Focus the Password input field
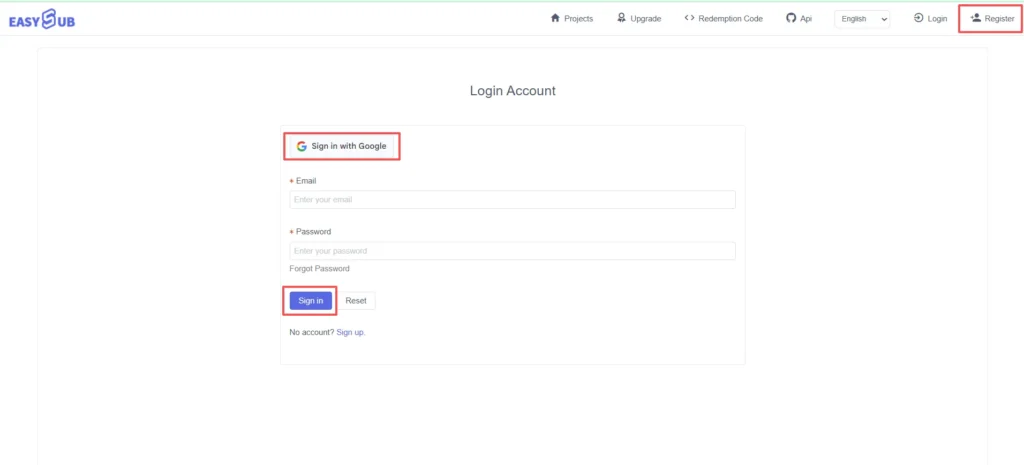 513,251
